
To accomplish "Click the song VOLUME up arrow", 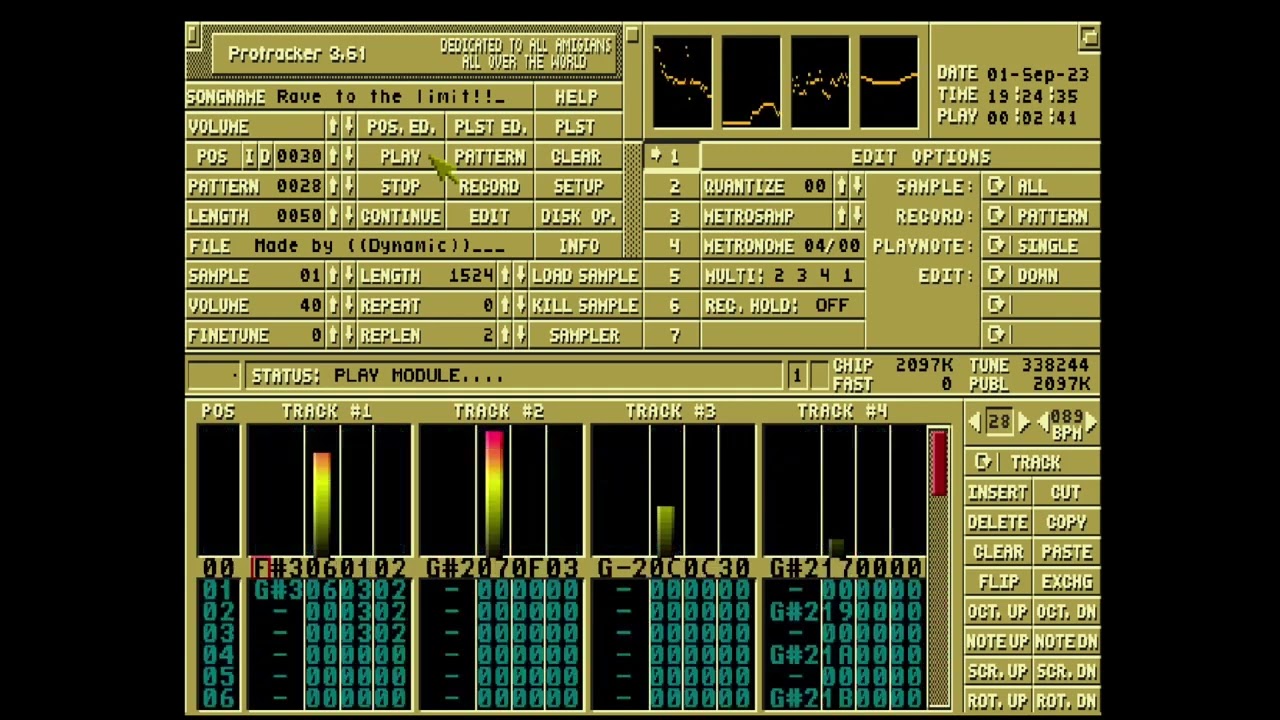I will point(332,127).
